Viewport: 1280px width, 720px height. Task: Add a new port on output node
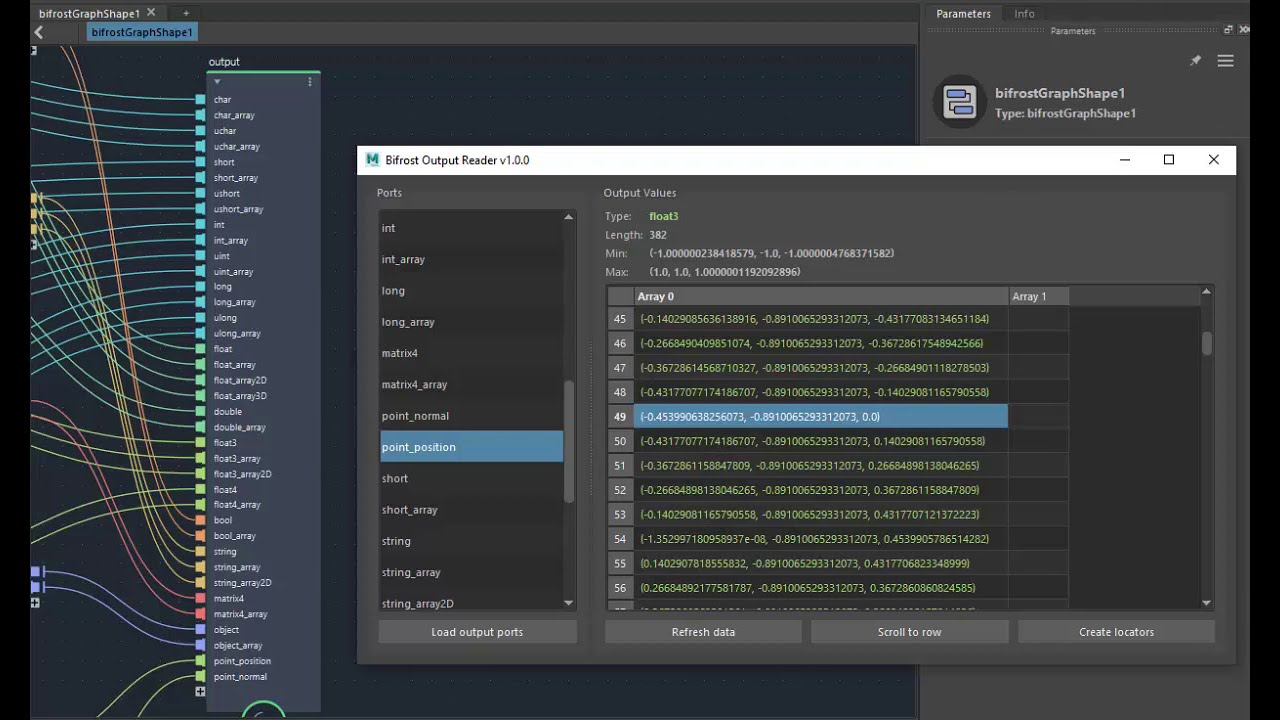coord(200,692)
